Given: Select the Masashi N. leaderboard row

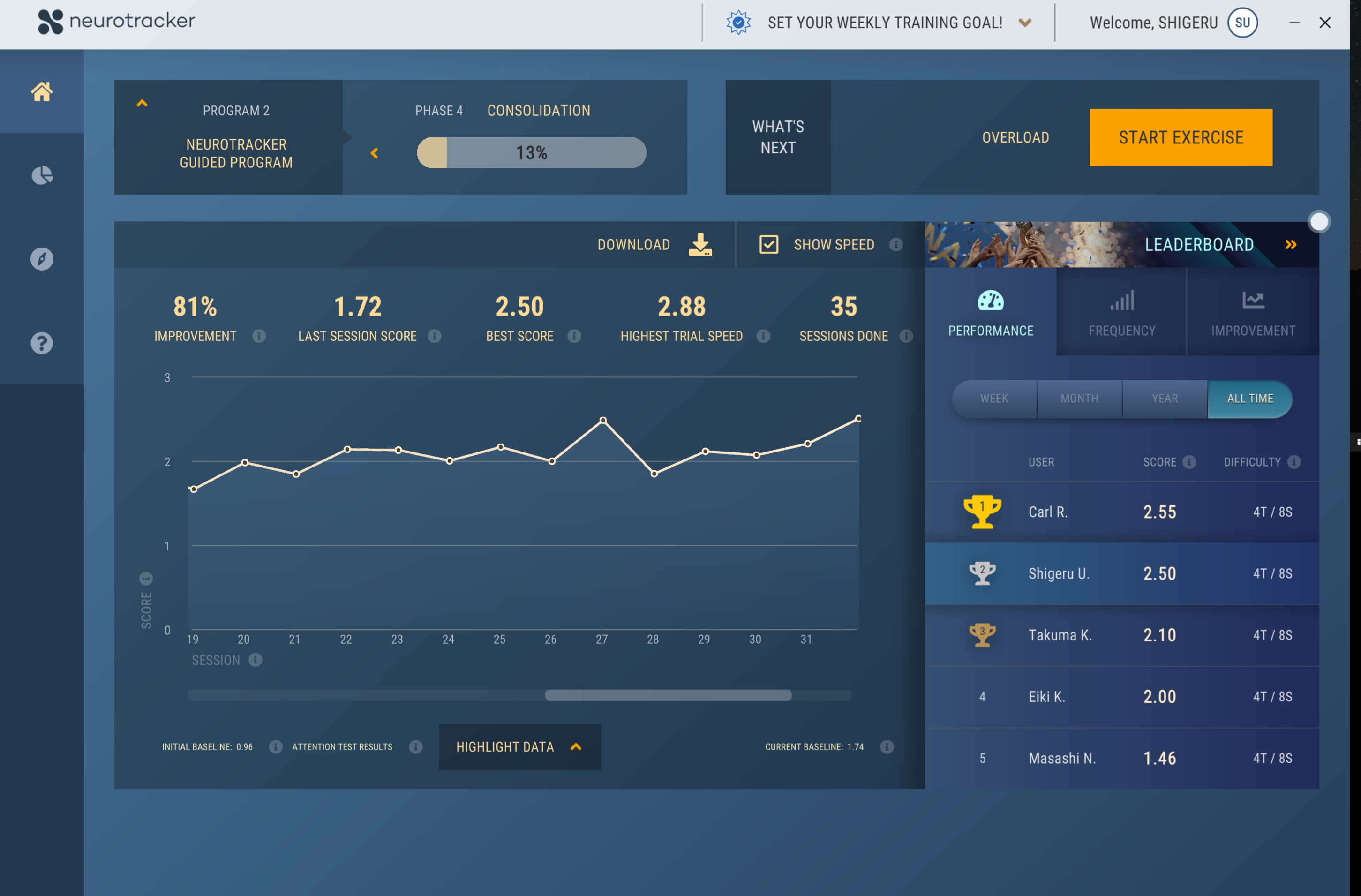Looking at the screenshot, I should pos(1121,758).
